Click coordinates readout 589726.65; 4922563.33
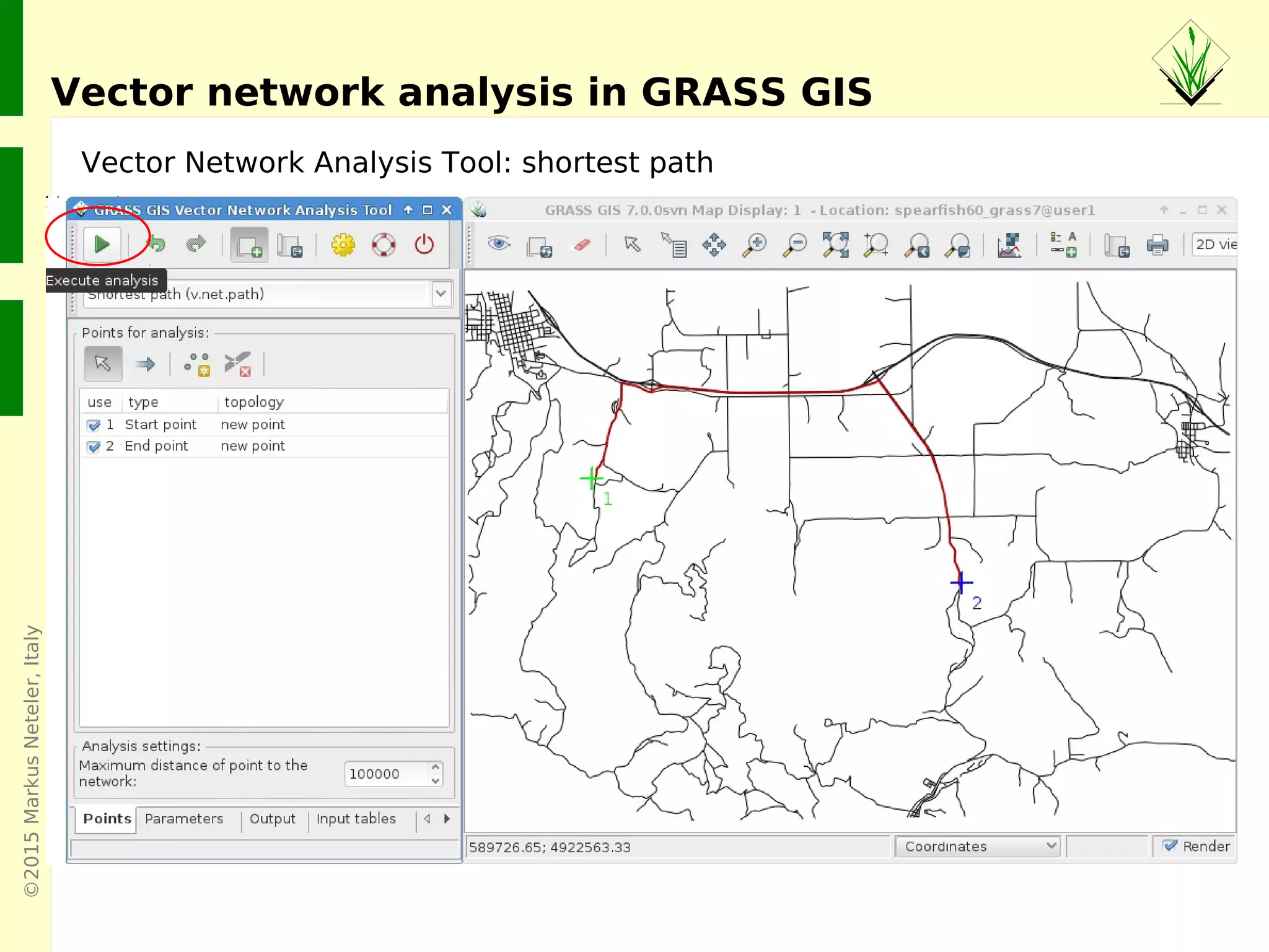The height and width of the screenshot is (952, 1269). tap(550, 847)
